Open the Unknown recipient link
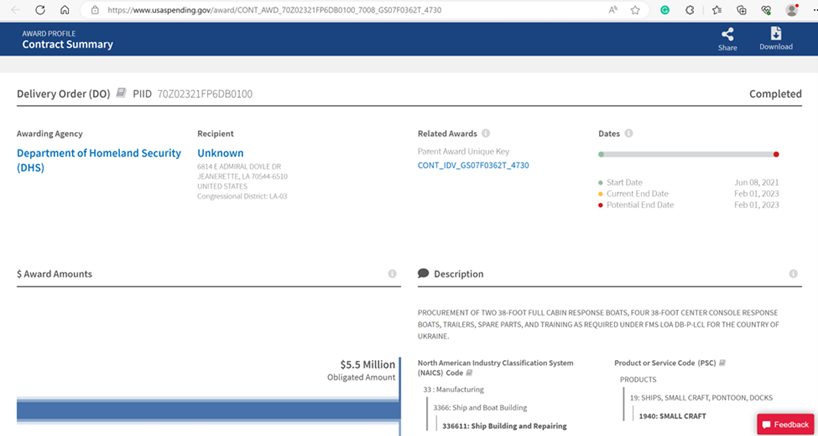 tap(220, 153)
